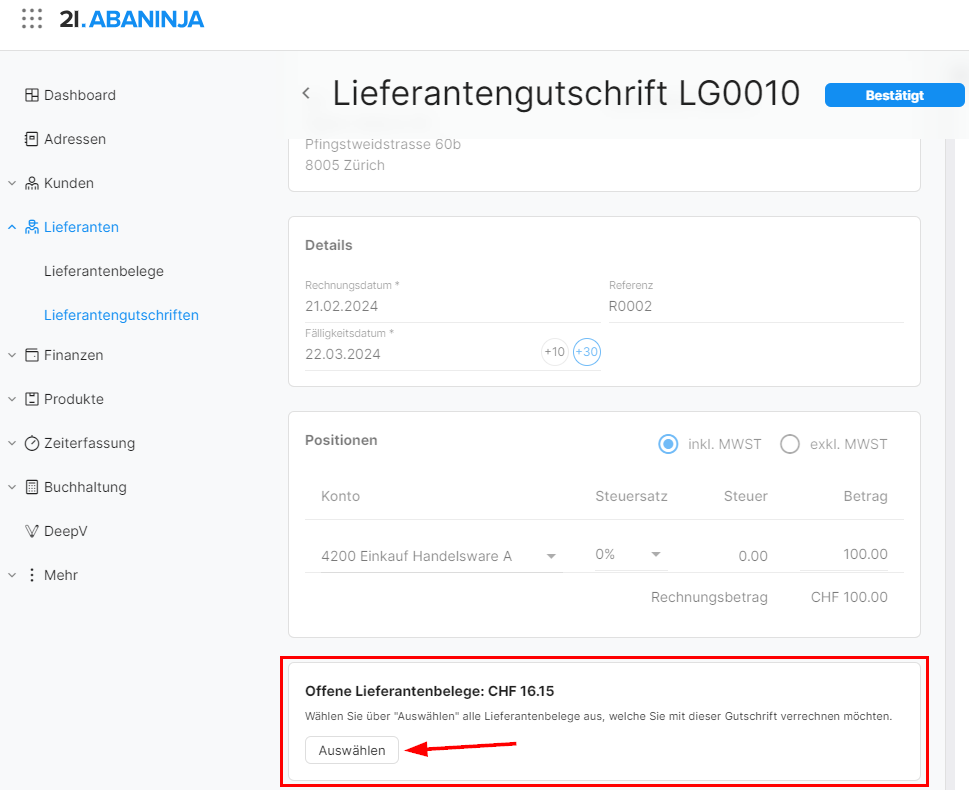
Task: Select the exkl. MWST radio button
Action: point(790,444)
